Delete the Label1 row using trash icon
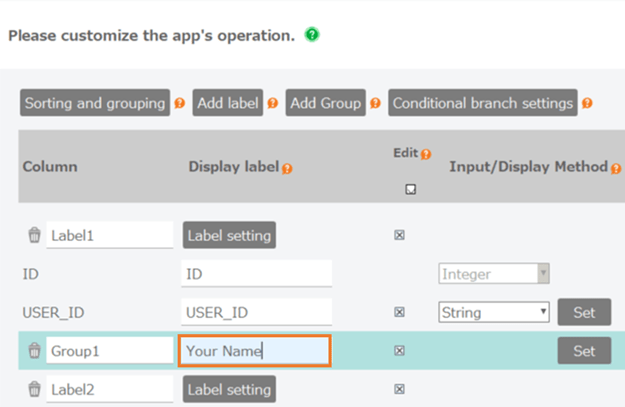Viewport: 625px width, 407px height. point(34,235)
